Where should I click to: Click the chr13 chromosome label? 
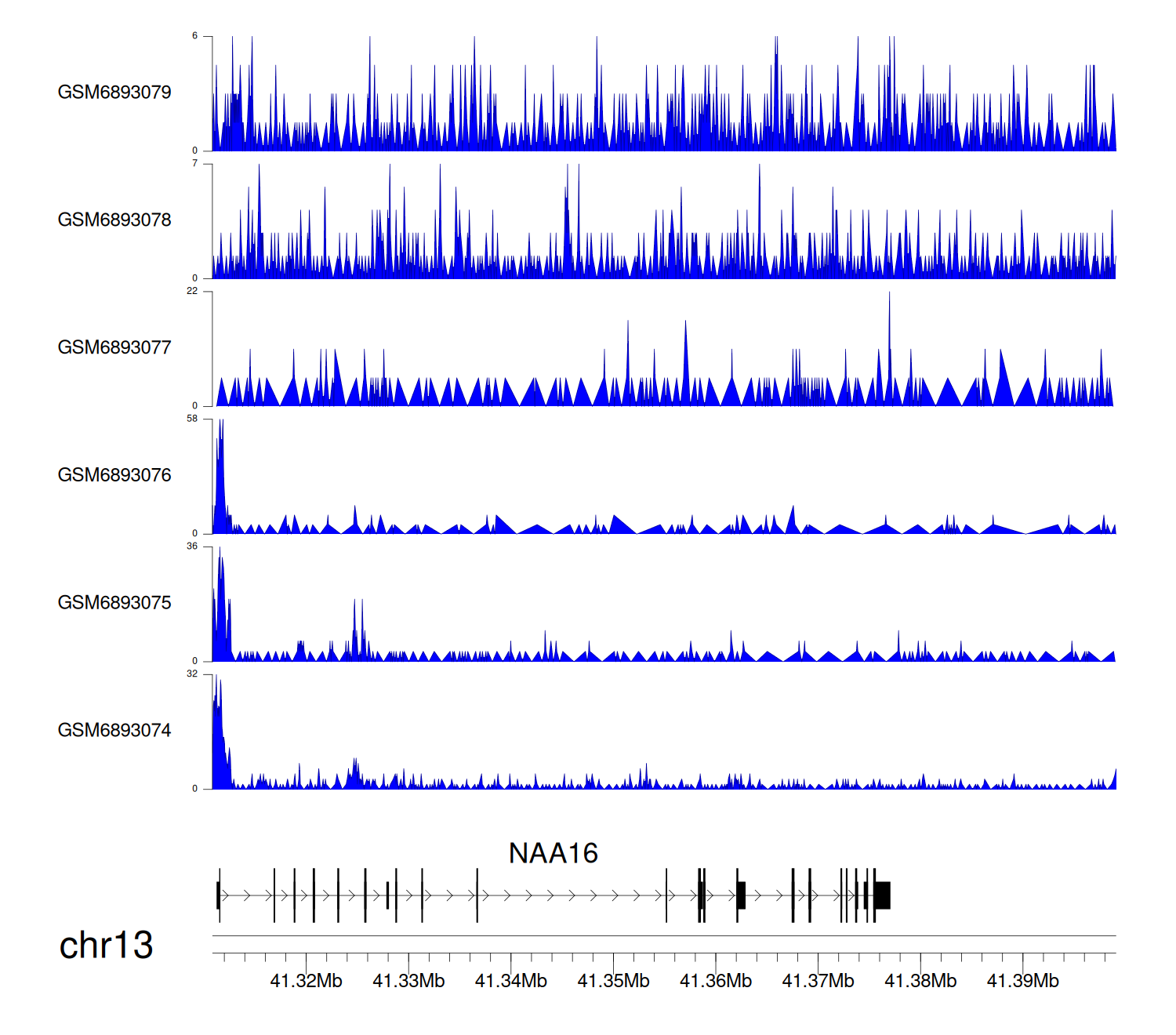tap(106, 945)
